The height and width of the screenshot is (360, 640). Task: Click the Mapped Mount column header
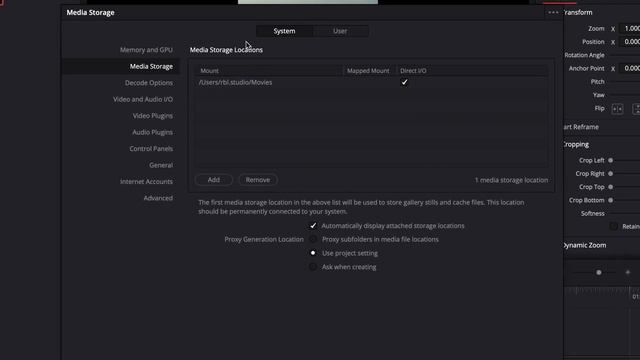368,71
